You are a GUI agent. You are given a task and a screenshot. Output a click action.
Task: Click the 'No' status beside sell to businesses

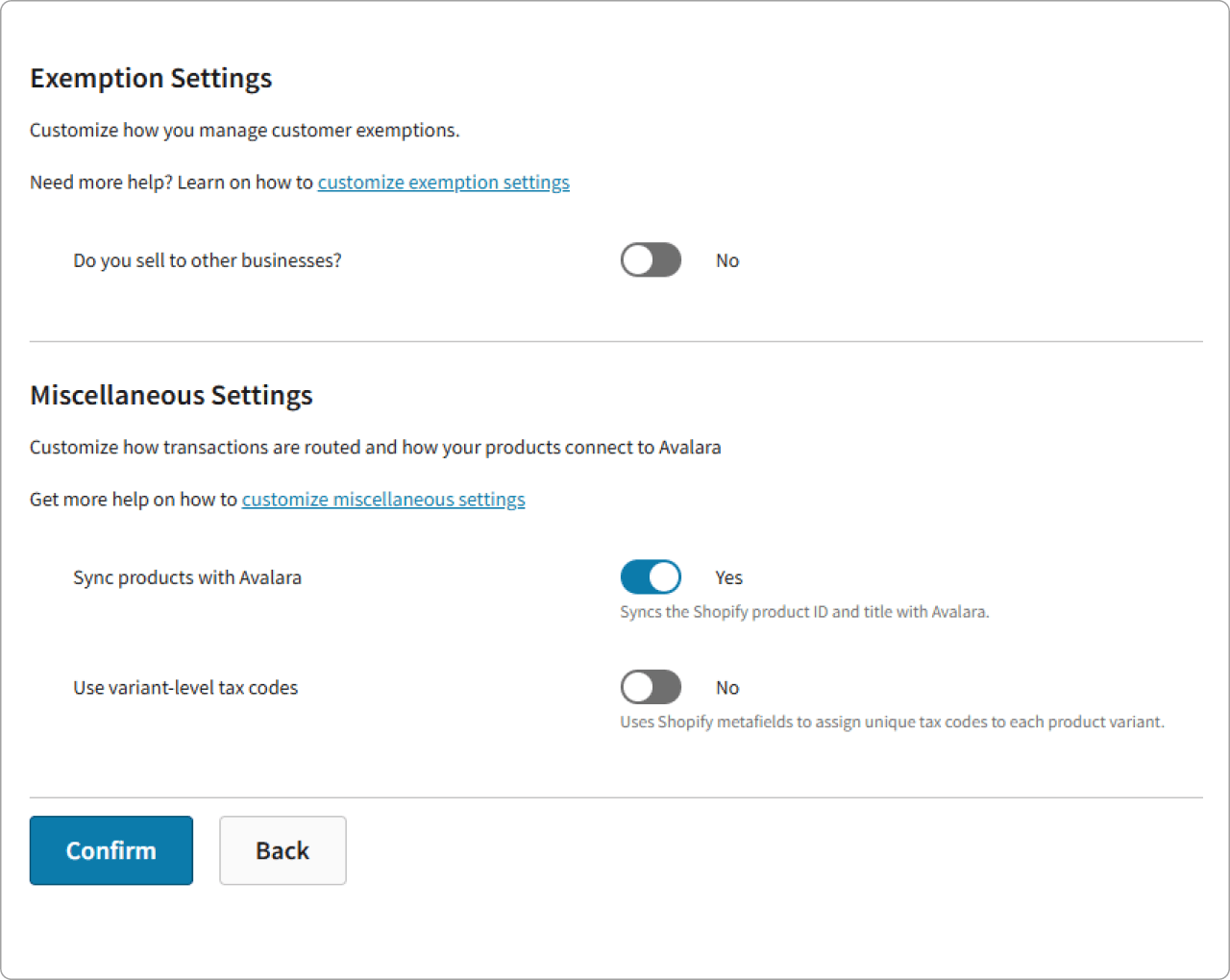click(727, 261)
